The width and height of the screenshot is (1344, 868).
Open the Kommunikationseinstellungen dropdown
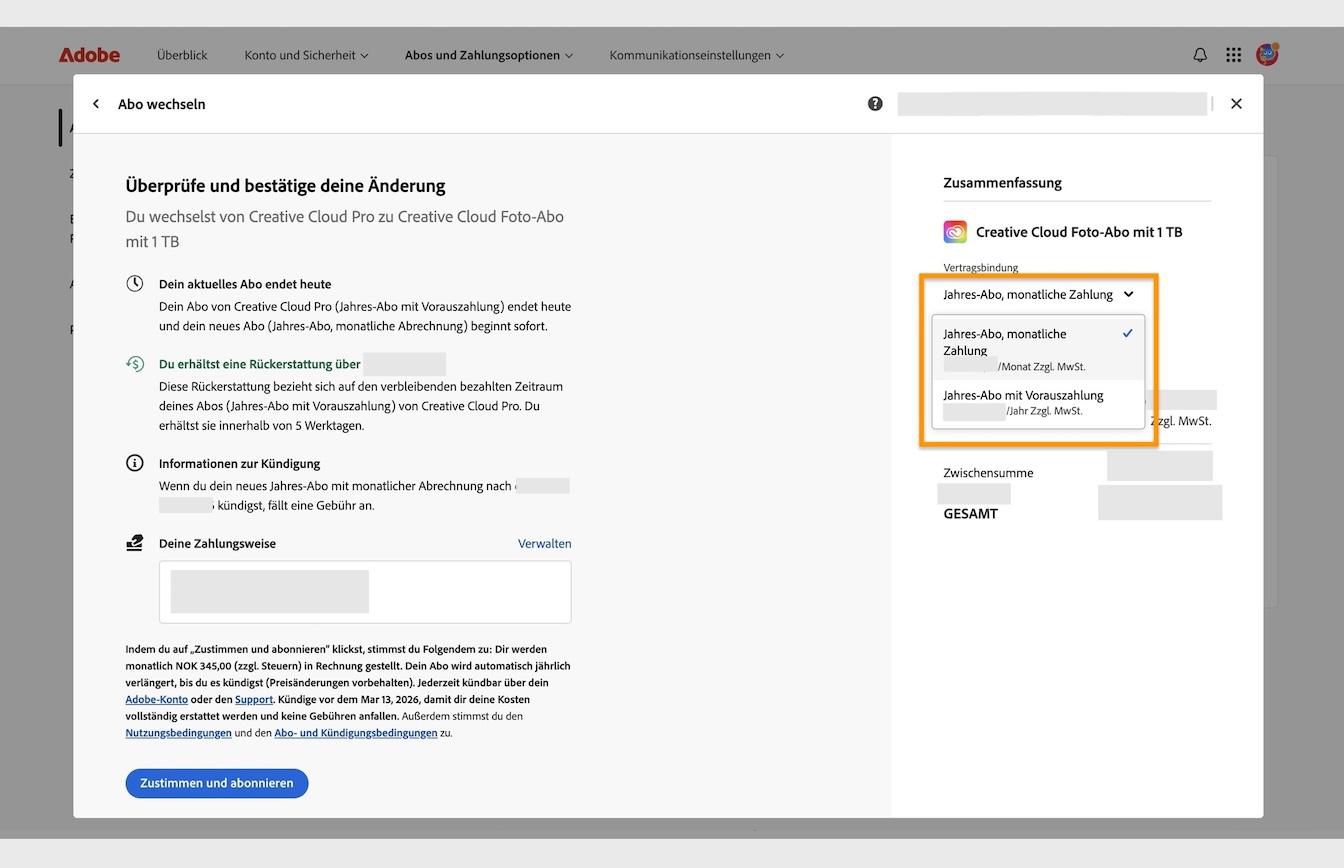click(696, 55)
